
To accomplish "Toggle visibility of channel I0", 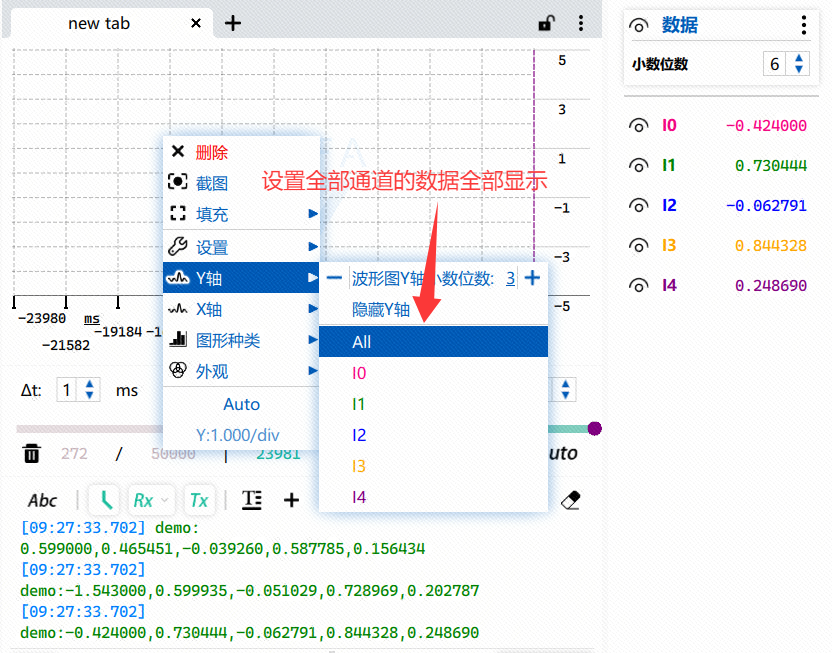I will [x=638, y=125].
